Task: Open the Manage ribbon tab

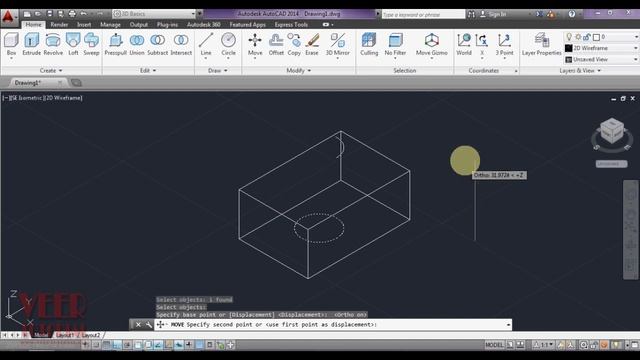Action: [110, 24]
